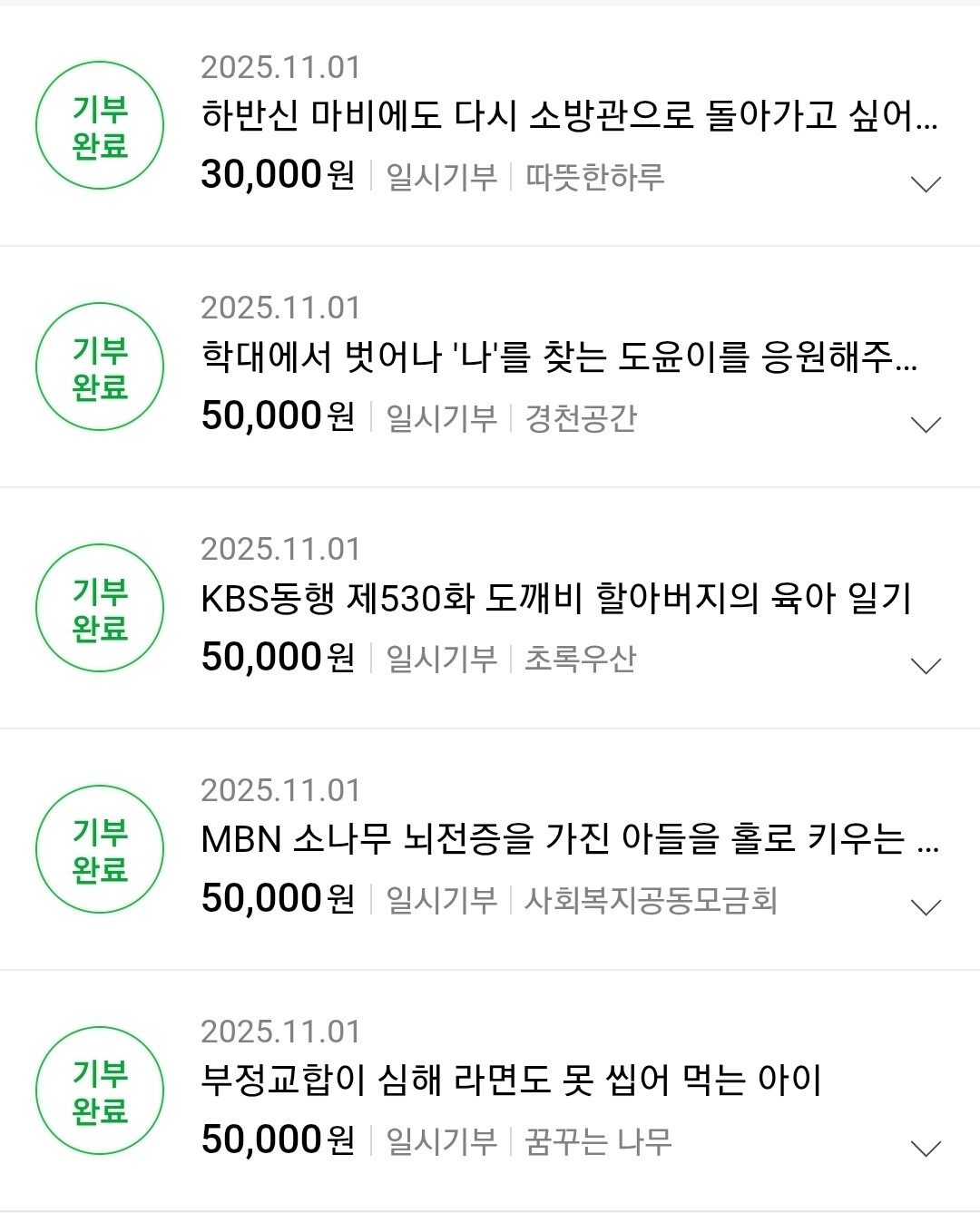This screenshot has height=1213, width=980.
Task: Open KBS동행 제530화 도깨비 할아버지 campaign
Action: tap(555, 599)
